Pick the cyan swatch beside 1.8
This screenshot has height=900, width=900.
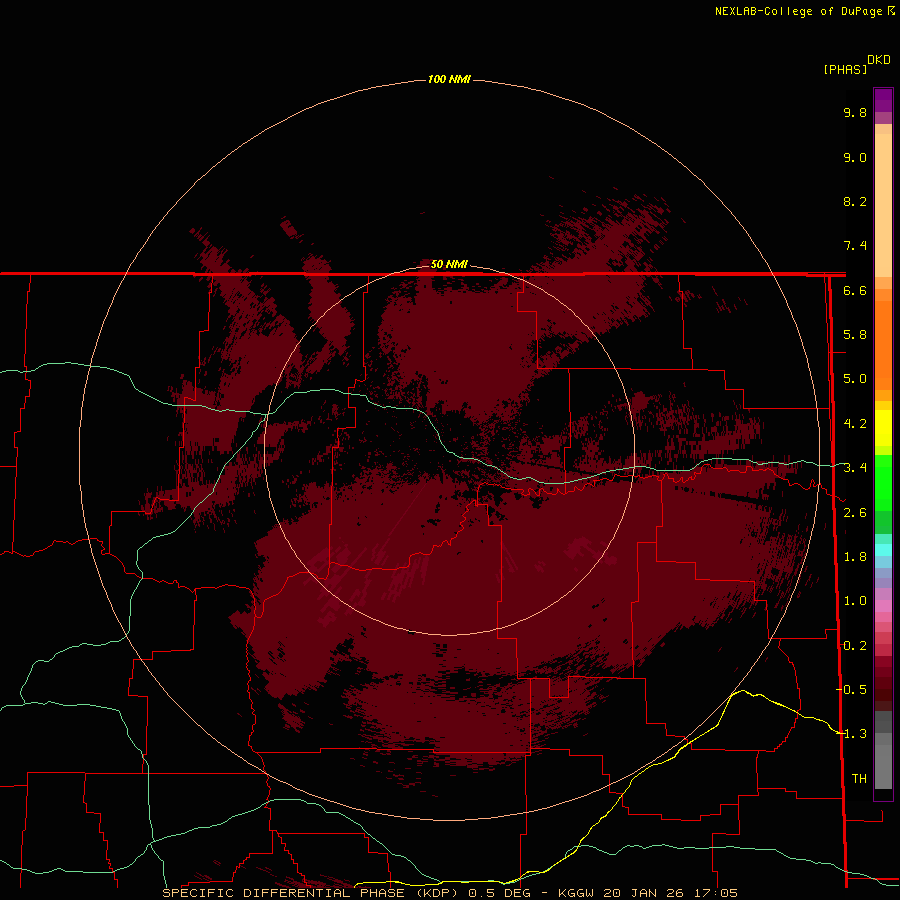(883, 550)
